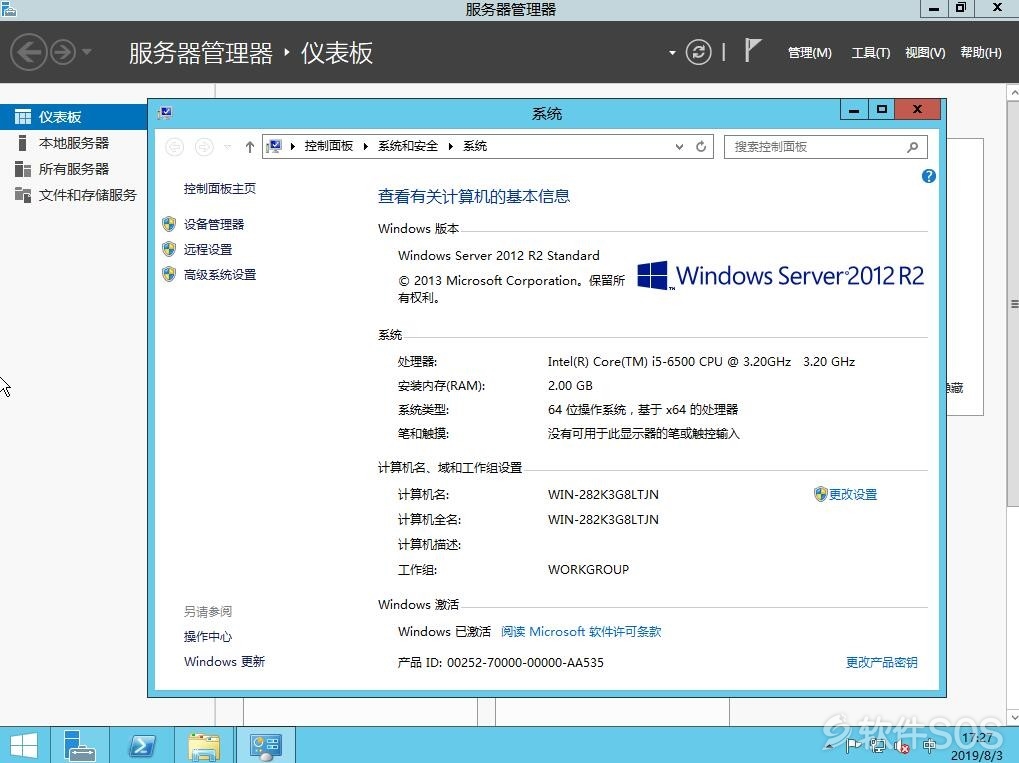Open the 帮助(H) menu
Screen dimensions: 1019x763
[981, 53]
